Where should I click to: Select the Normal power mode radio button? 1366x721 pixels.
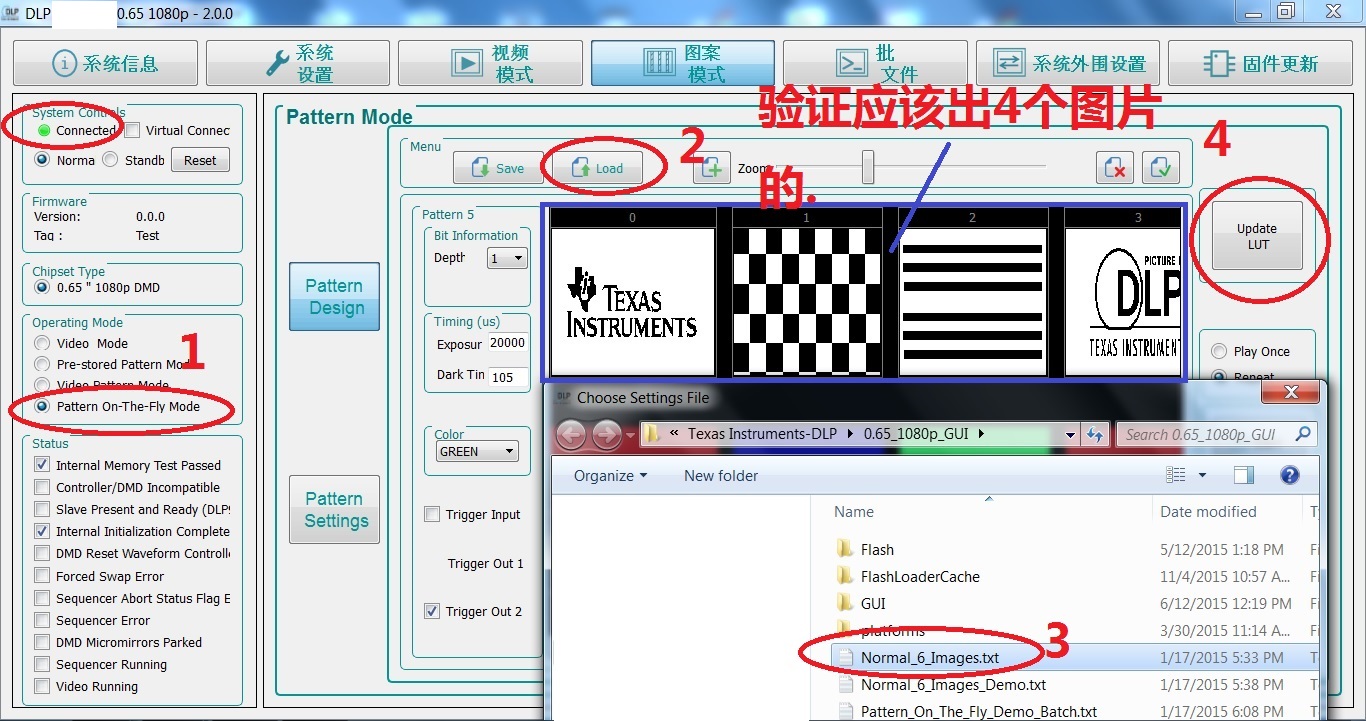click(42, 160)
